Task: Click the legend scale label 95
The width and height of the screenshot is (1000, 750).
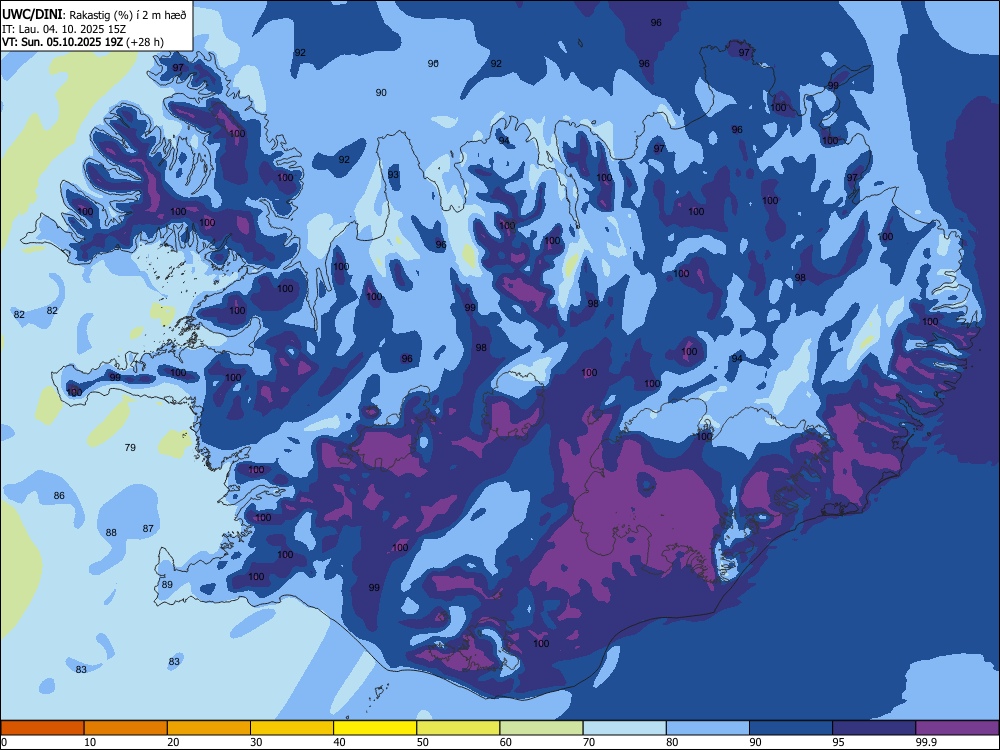Action: (x=838, y=742)
